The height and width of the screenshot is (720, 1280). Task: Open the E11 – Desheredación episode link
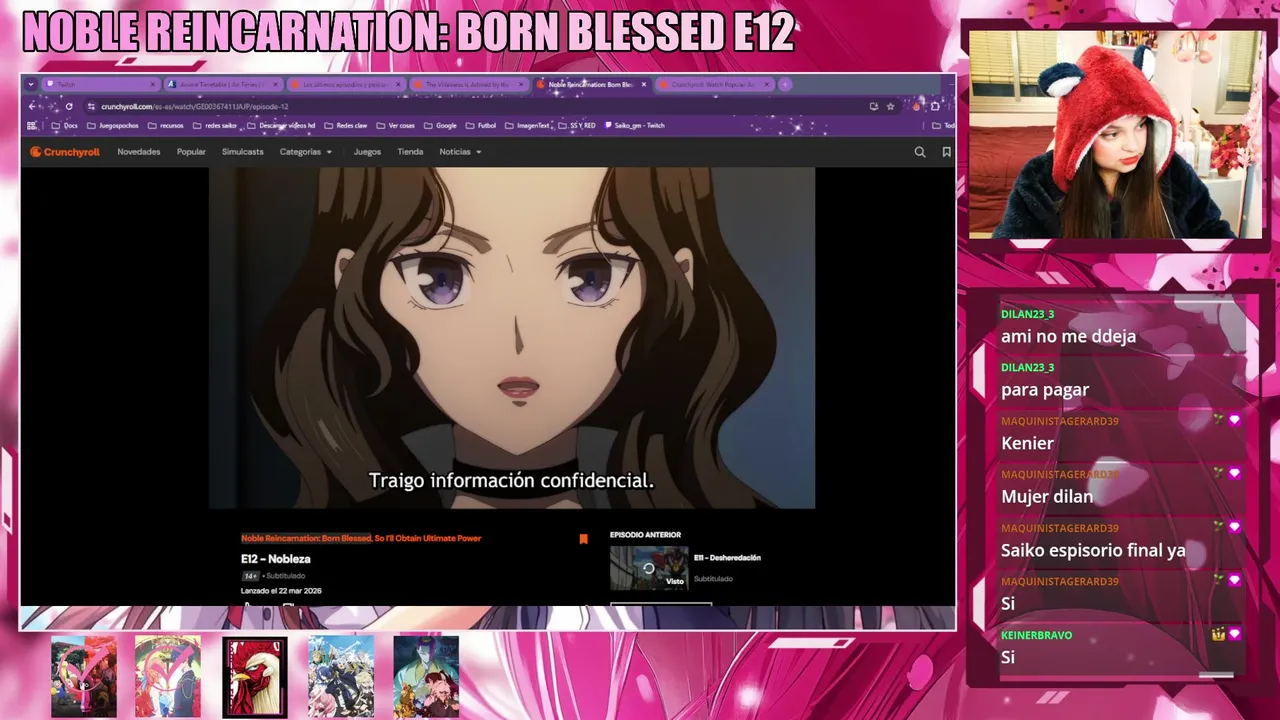727,558
